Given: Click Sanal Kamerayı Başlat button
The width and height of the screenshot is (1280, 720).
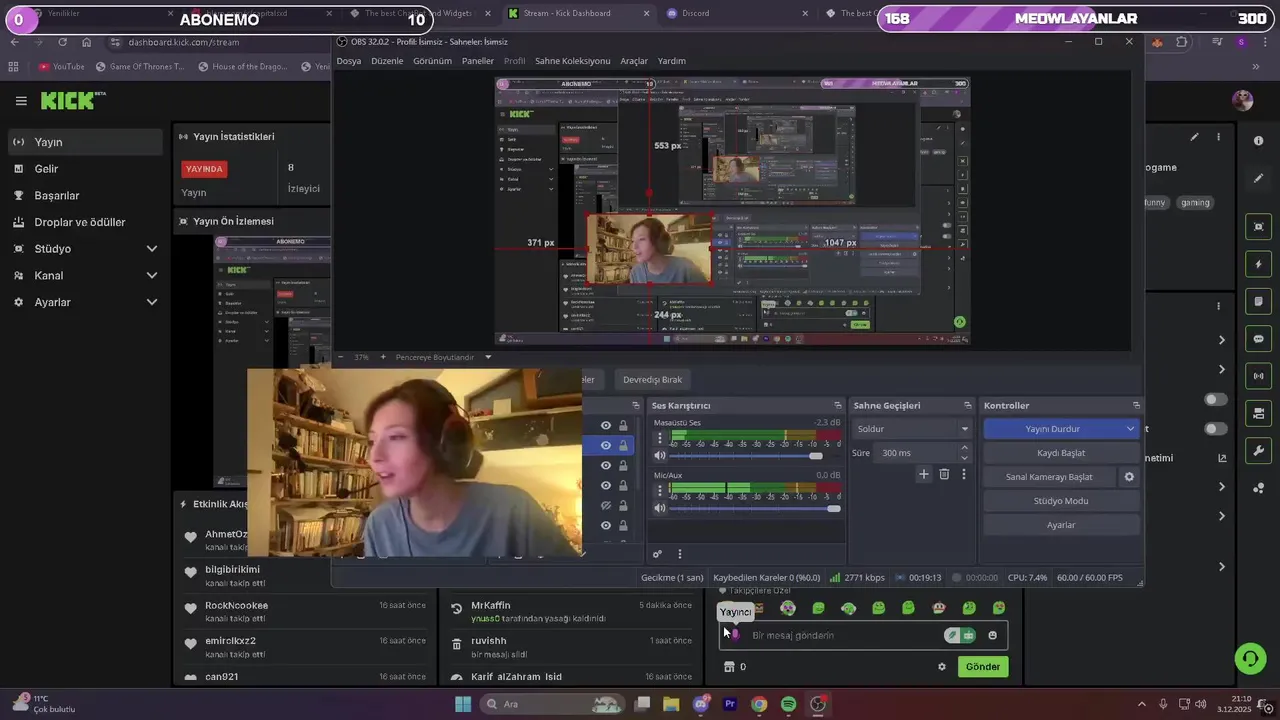Looking at the screenshot, I should tap(1049, 477).
